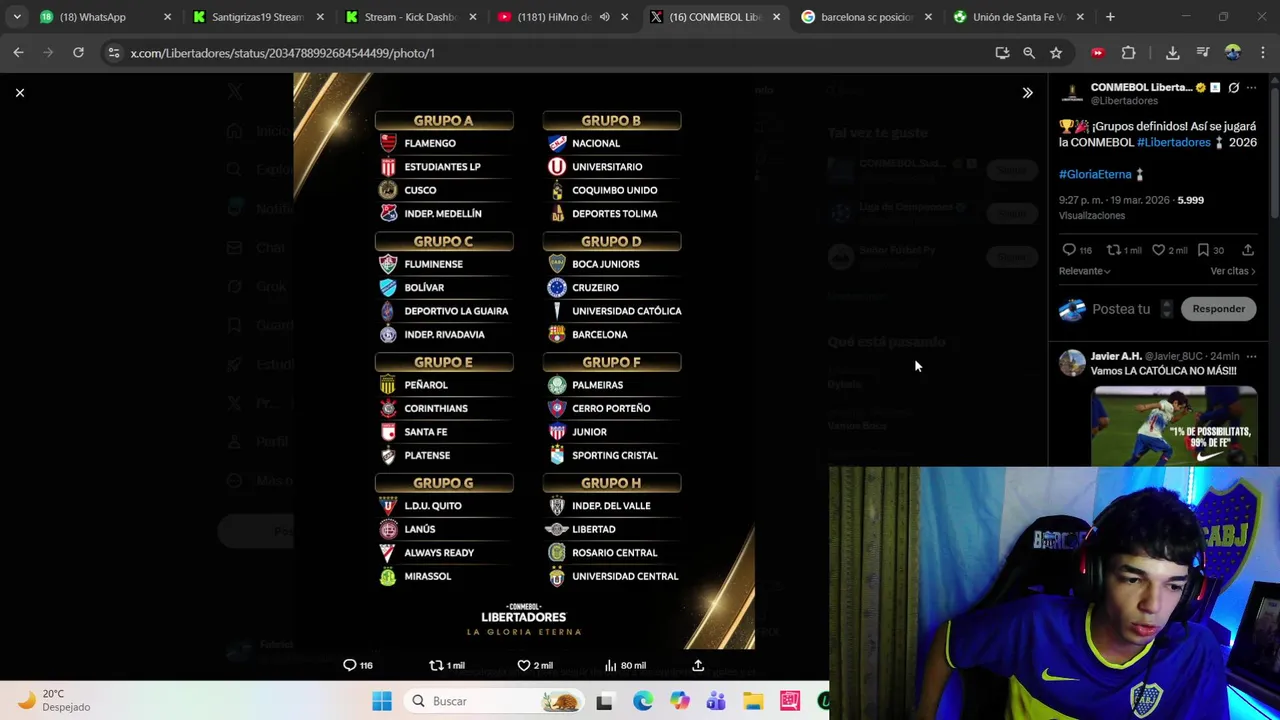Open the @Libertadores handle

pyautogui.click(x=1124, y=101)
